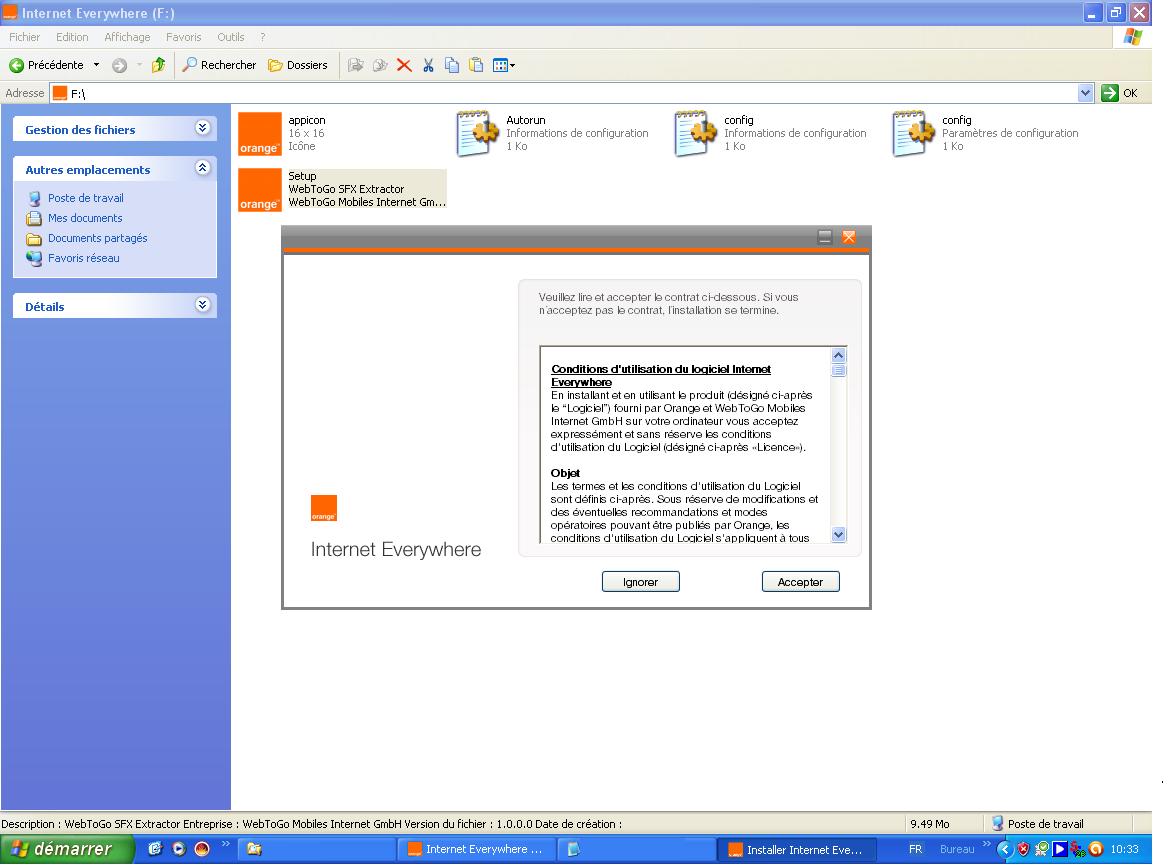Viewport: 1170px width, 867px height.
Task: Click the Accepter button in installer
Action: [x=801, y=582]
